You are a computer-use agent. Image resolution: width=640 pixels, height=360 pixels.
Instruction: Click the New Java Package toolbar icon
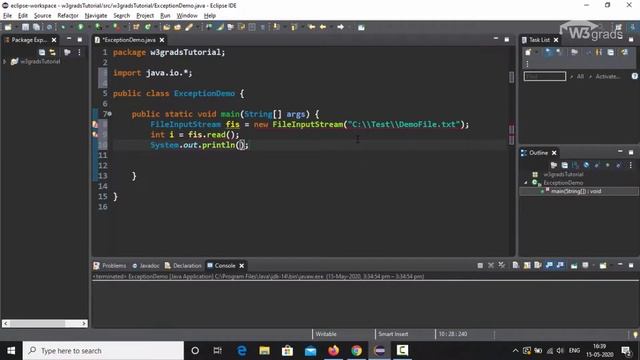point(136,27)
